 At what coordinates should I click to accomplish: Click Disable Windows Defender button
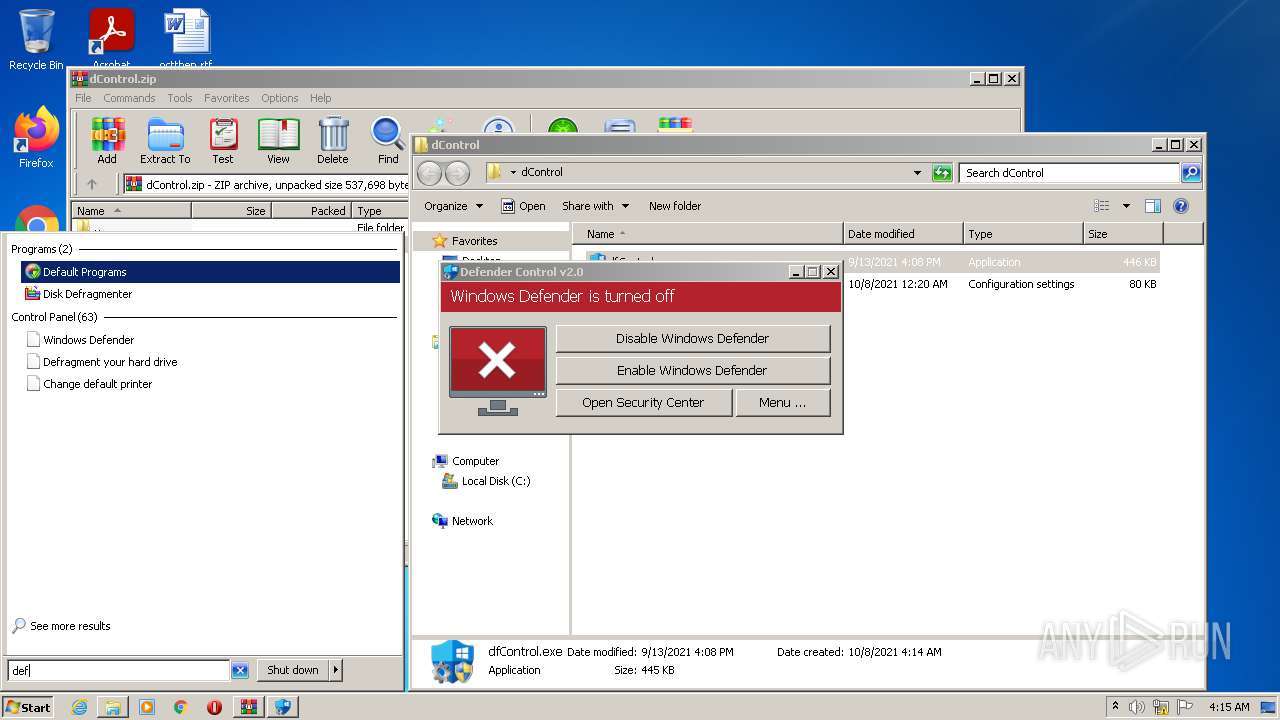(692, 338)
